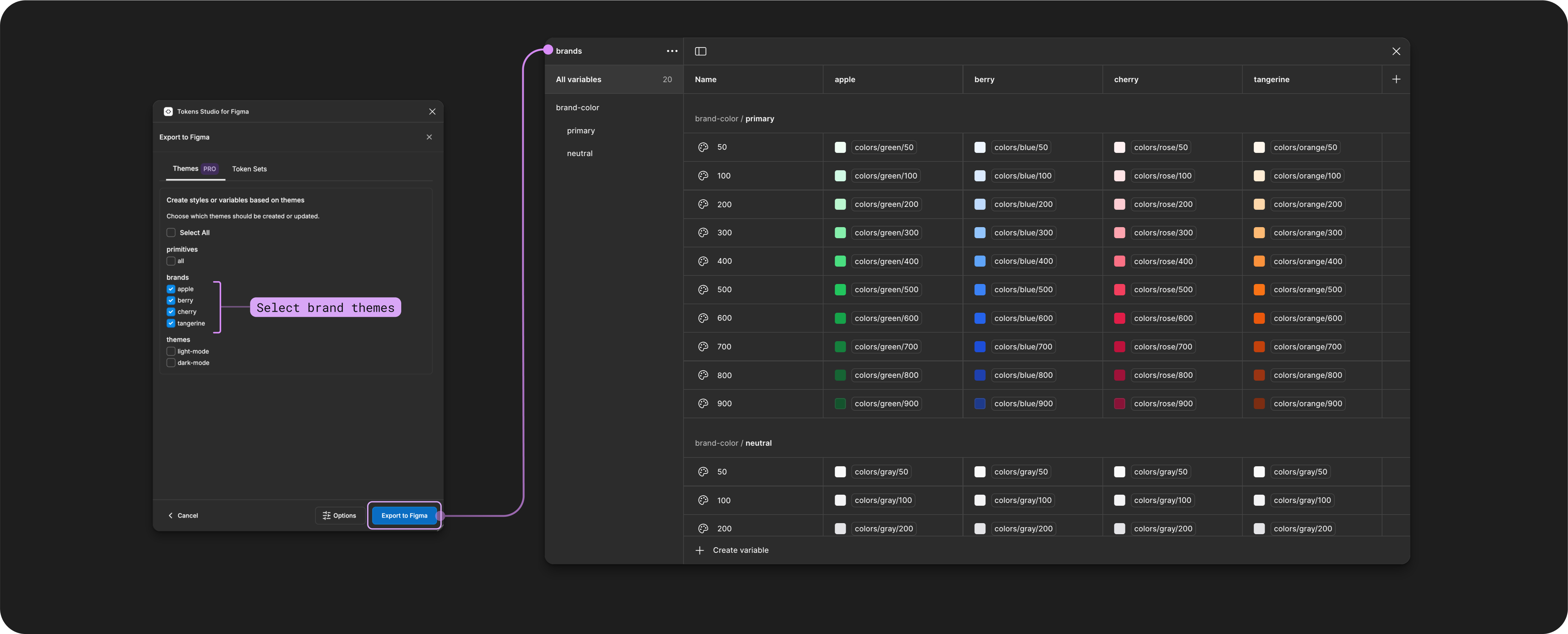Uncheck the apple brand theme
Image resolution: width=1568 pixels, height=634 pixels.
click(x=171, y=289)
